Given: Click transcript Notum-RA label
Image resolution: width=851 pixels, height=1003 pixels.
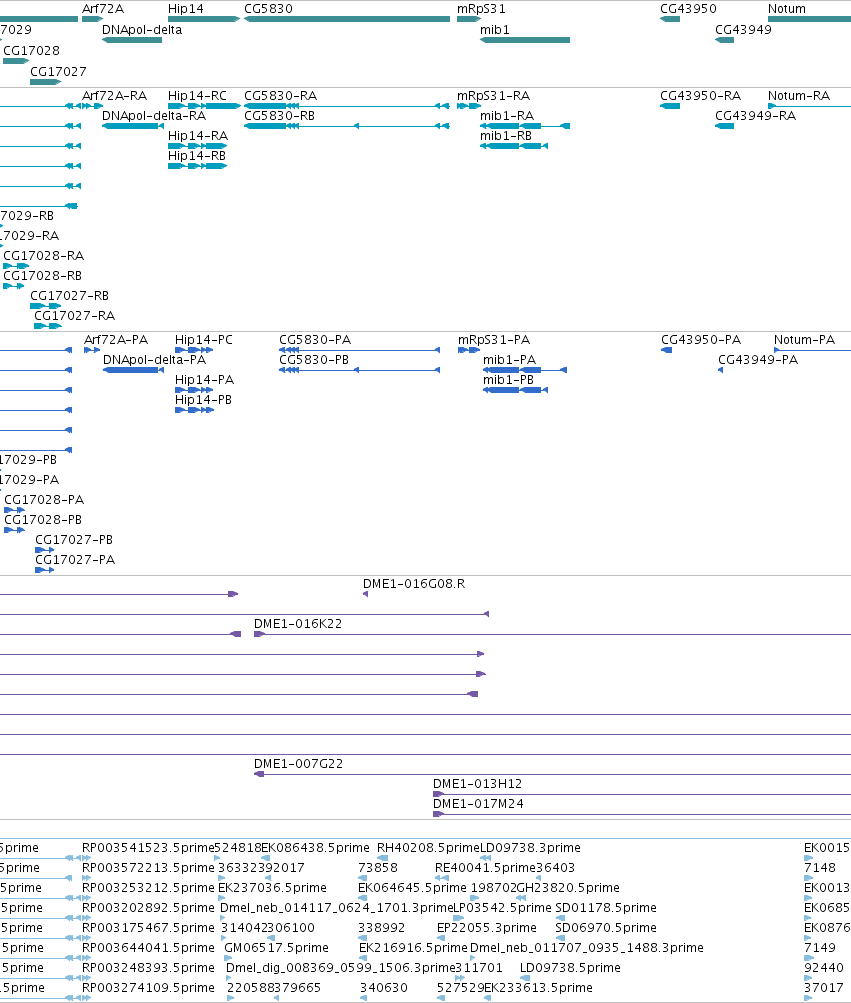Looking at the screenshot, I should [799, 96].
